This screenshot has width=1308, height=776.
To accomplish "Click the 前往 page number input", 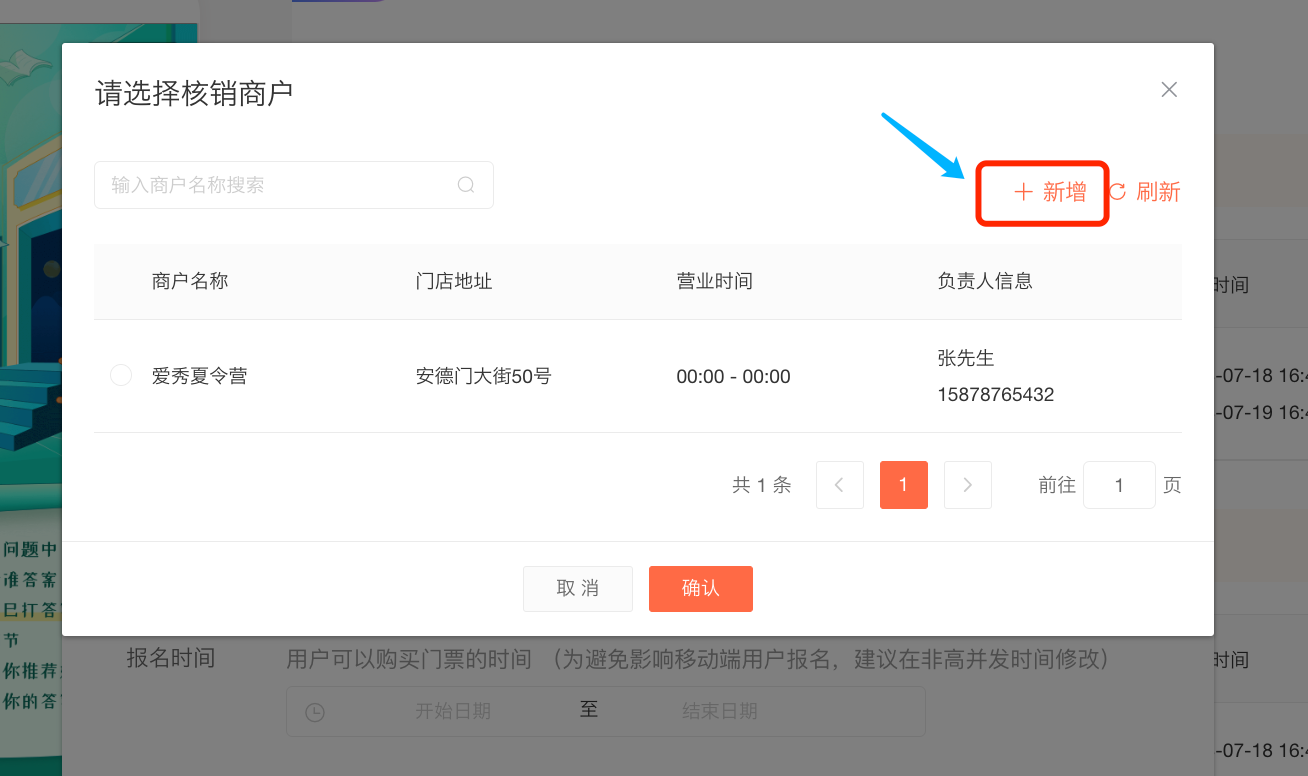I will [x=1119, y=485].
